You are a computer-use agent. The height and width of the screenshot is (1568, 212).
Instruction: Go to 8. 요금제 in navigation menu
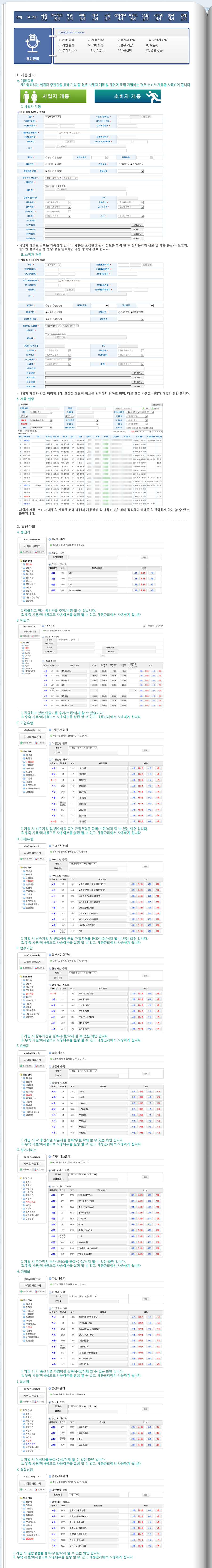pyautogui.click(x=152, y=45)
